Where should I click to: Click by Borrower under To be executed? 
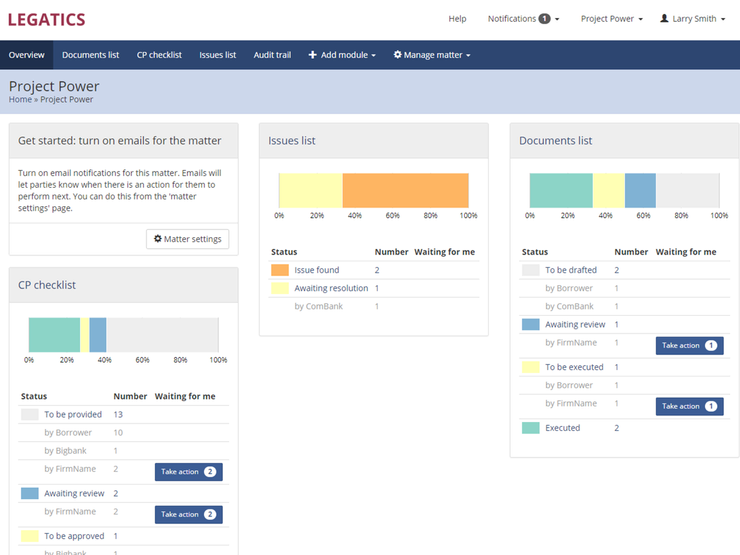pos(624,386)
